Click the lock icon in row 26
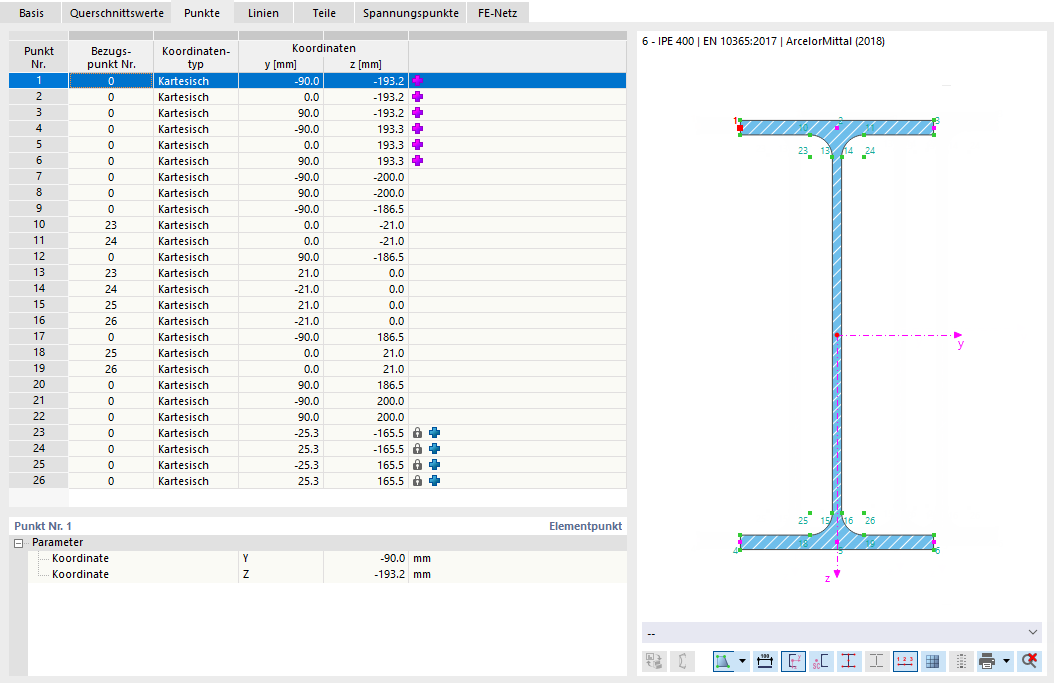This screenshot has height=683, width=1054. (x=417, y=481)
